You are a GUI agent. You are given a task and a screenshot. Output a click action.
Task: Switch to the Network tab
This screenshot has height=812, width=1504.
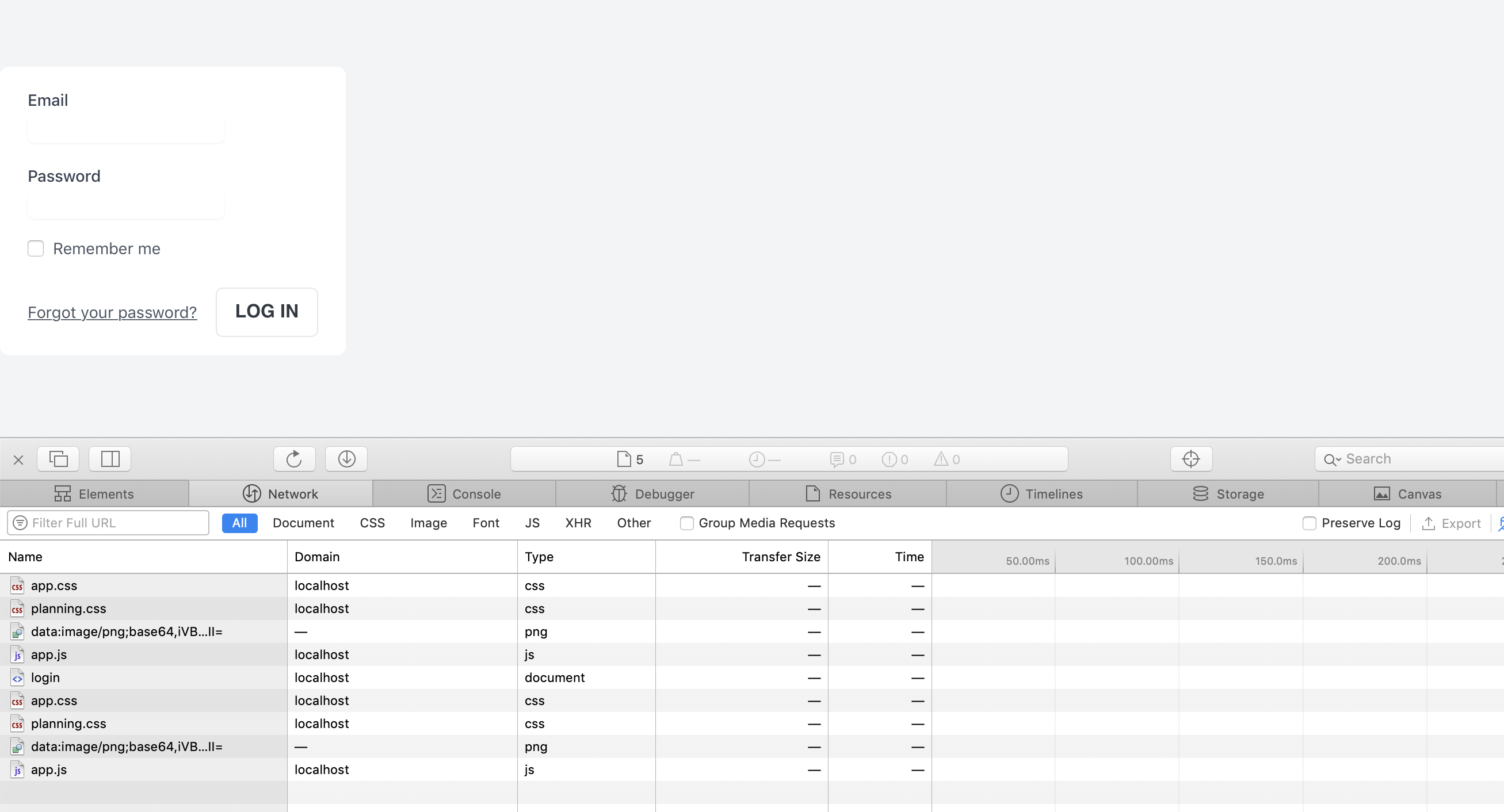click(x=281, y=494)
